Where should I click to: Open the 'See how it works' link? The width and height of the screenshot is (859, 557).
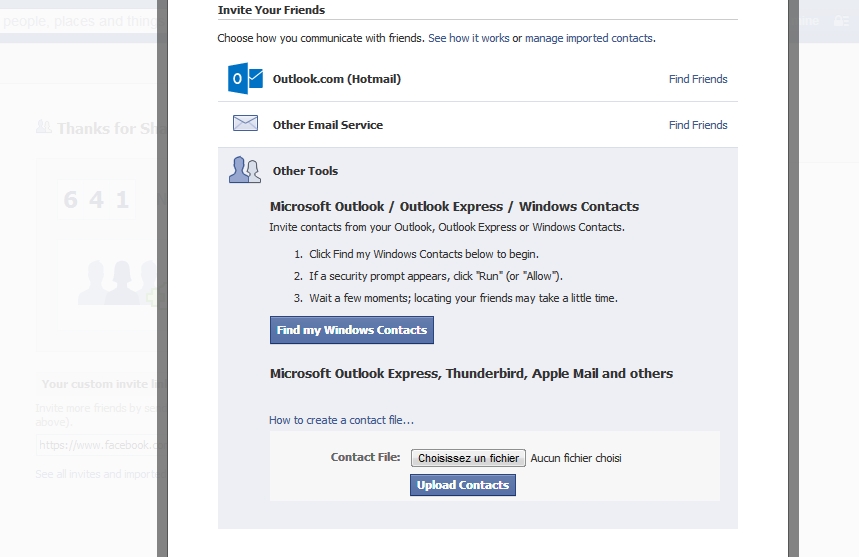468,38
